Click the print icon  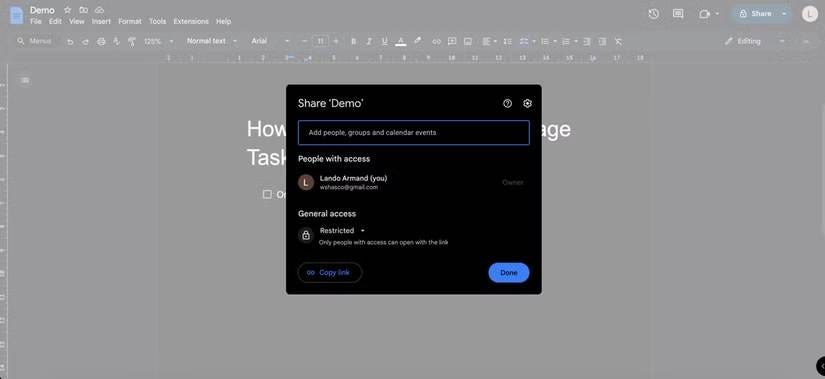point(101,42)
